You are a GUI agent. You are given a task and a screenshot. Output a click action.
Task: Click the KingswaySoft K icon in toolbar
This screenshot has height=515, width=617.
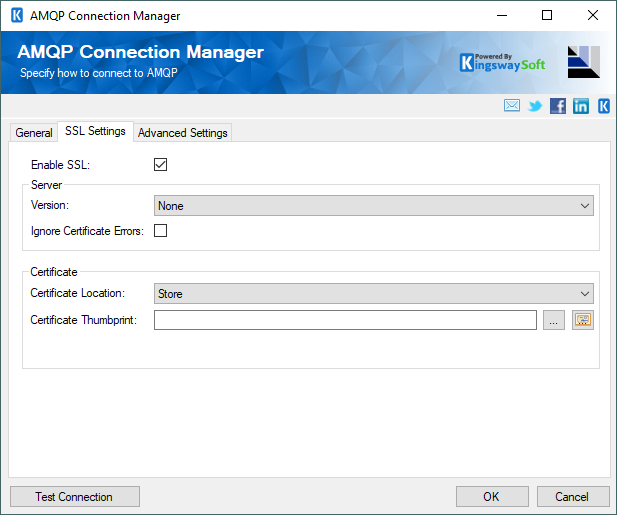coord(604,106)
